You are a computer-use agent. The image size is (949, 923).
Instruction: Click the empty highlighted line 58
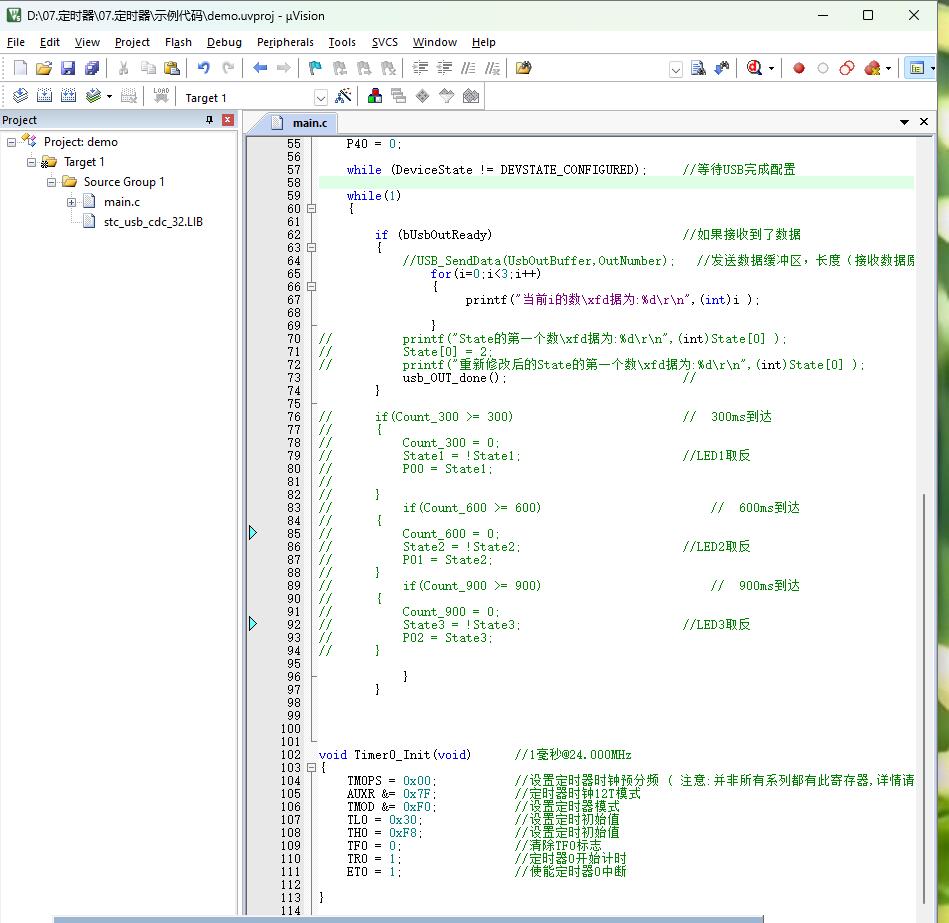coord(600,183)
